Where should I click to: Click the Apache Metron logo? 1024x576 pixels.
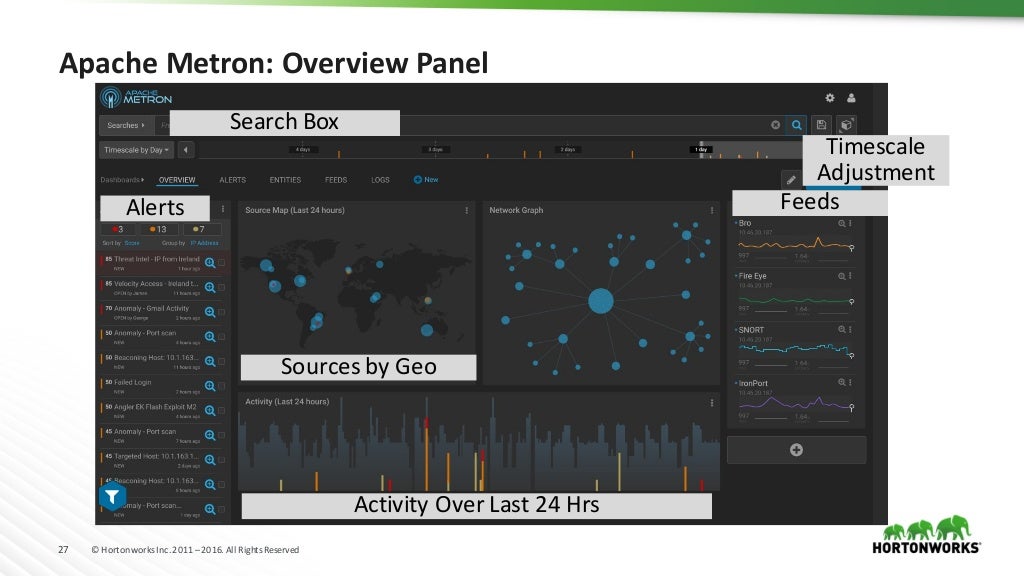point(136,98)
